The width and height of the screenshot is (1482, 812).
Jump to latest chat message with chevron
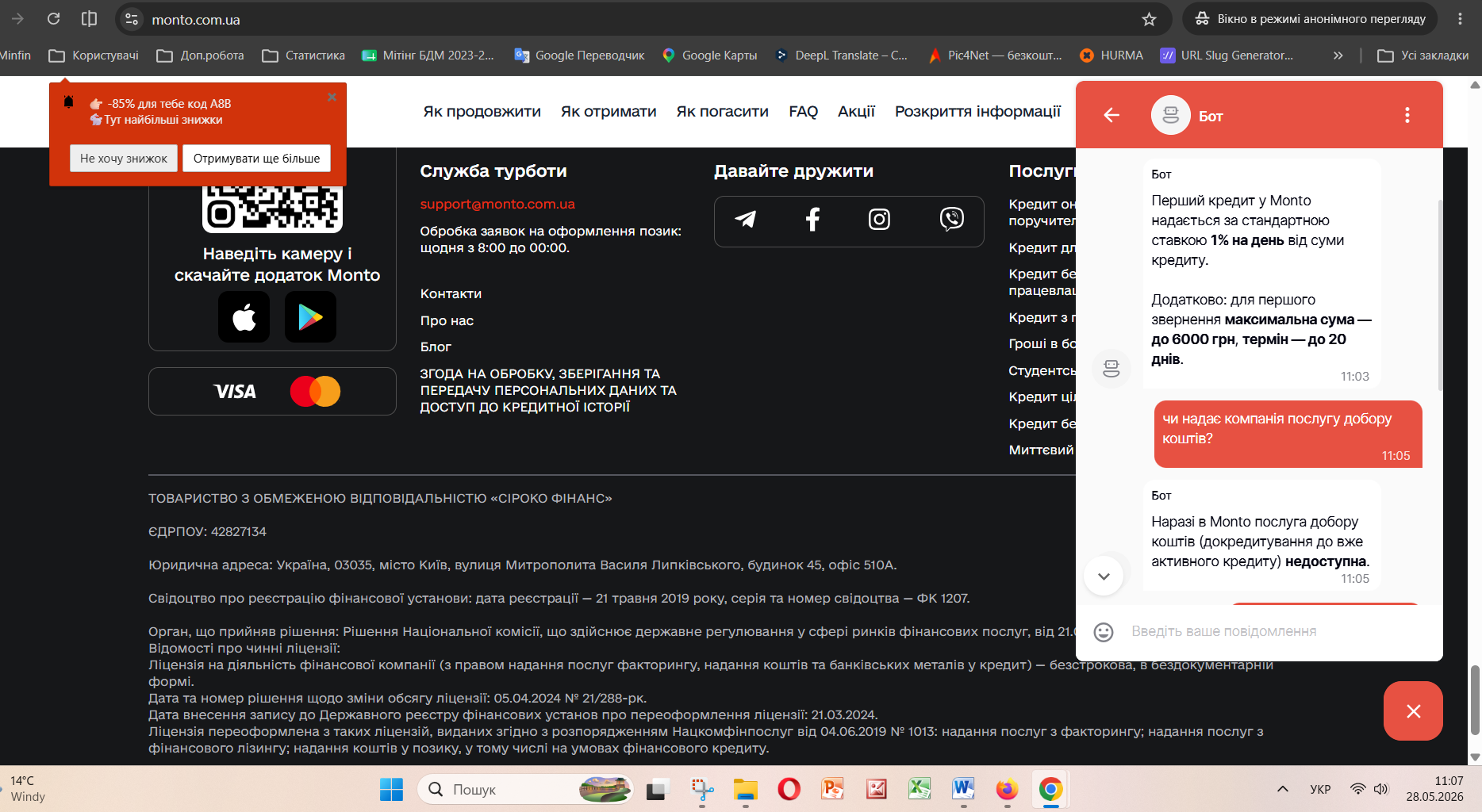pos(1104,576)
